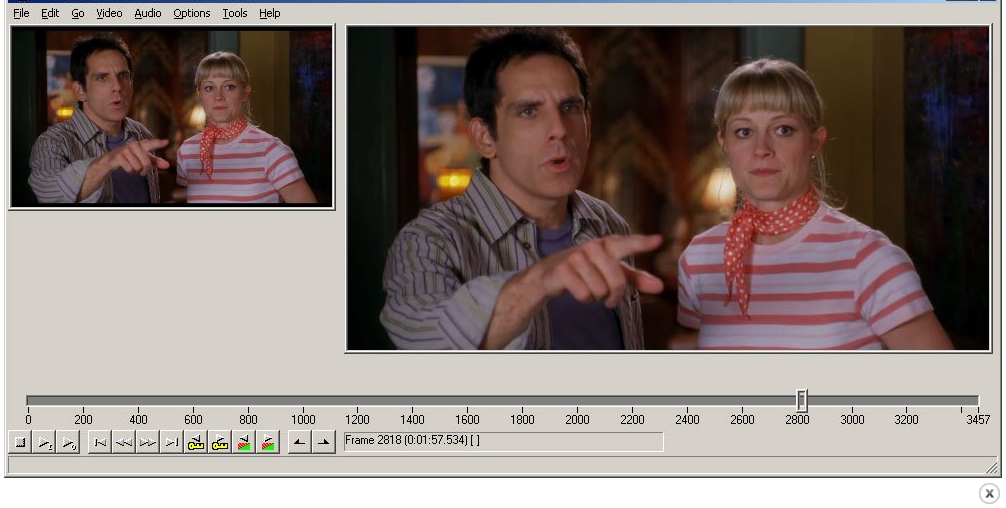Click the window resize grip corner

click(x=992, y=468)
